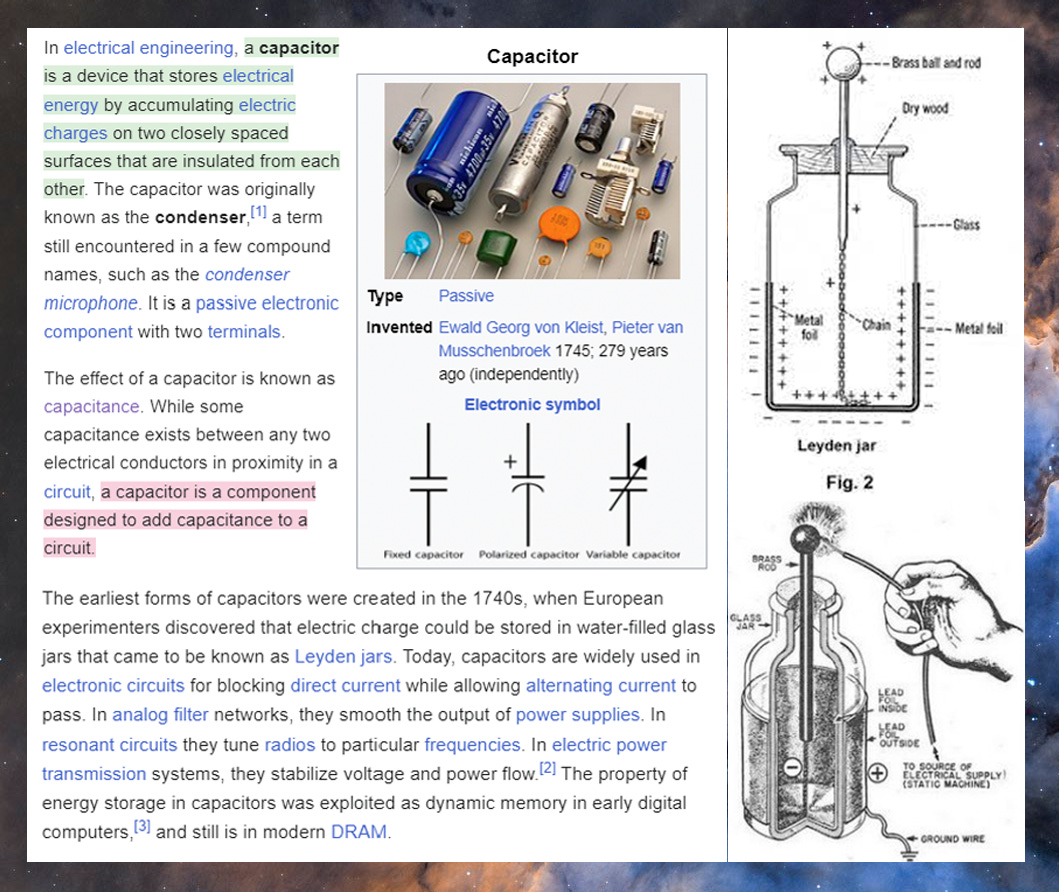
Task: Follow the alternating current link
Action: pyautogui.click(x=600, y=685)
